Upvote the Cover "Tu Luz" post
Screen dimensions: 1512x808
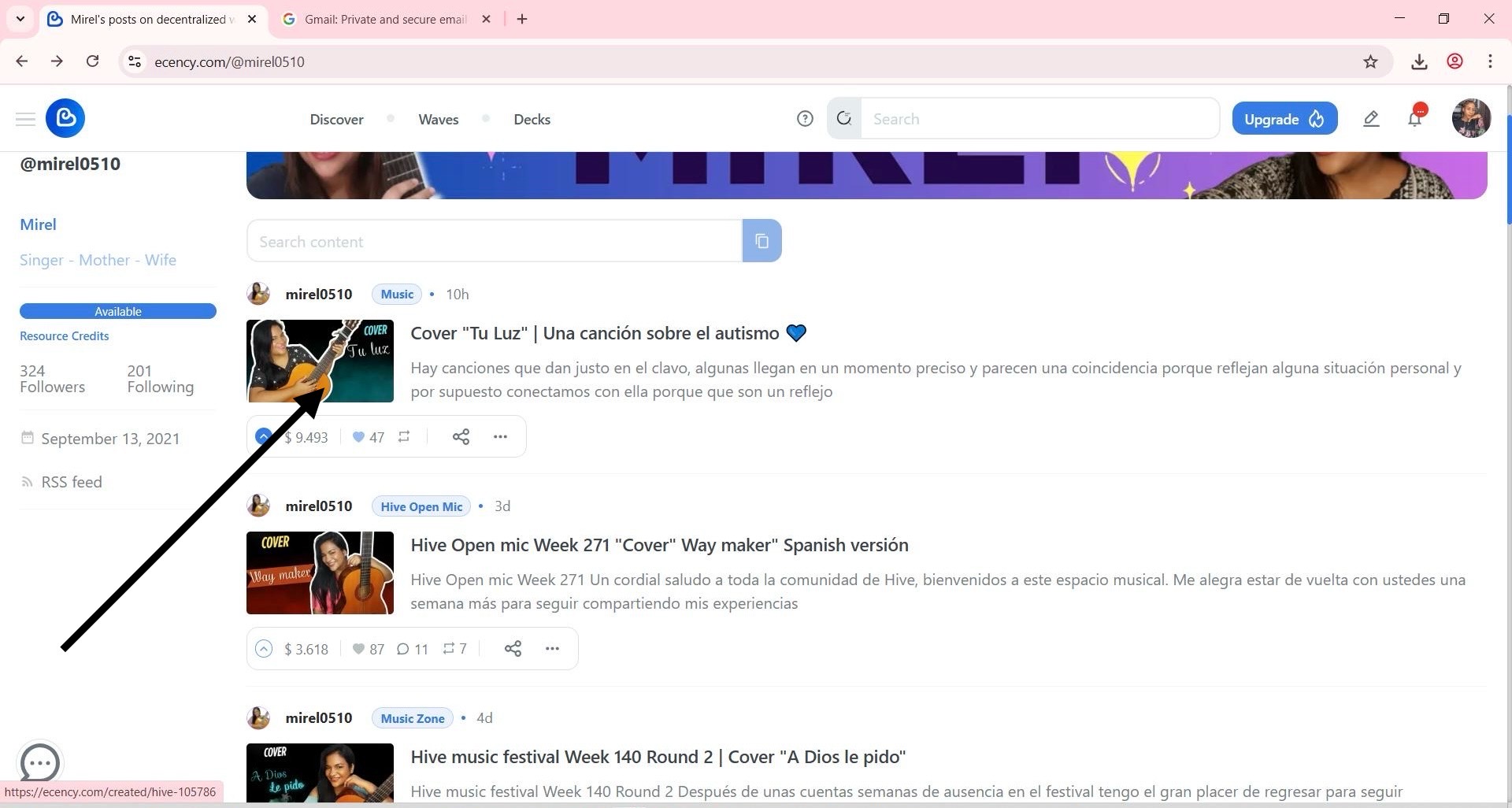[264, 436]
